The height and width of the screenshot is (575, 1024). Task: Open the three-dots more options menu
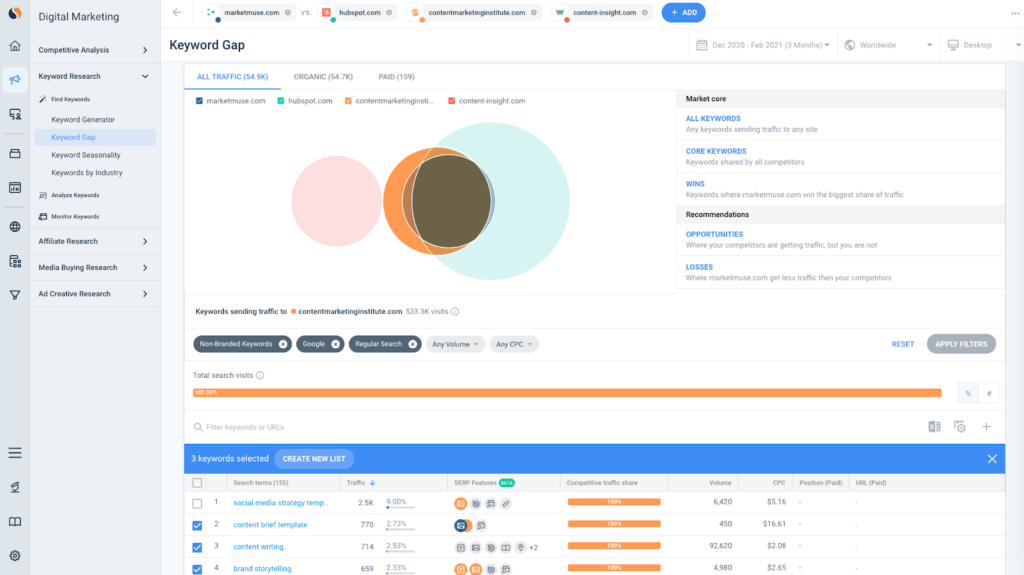coord(1014,13)
